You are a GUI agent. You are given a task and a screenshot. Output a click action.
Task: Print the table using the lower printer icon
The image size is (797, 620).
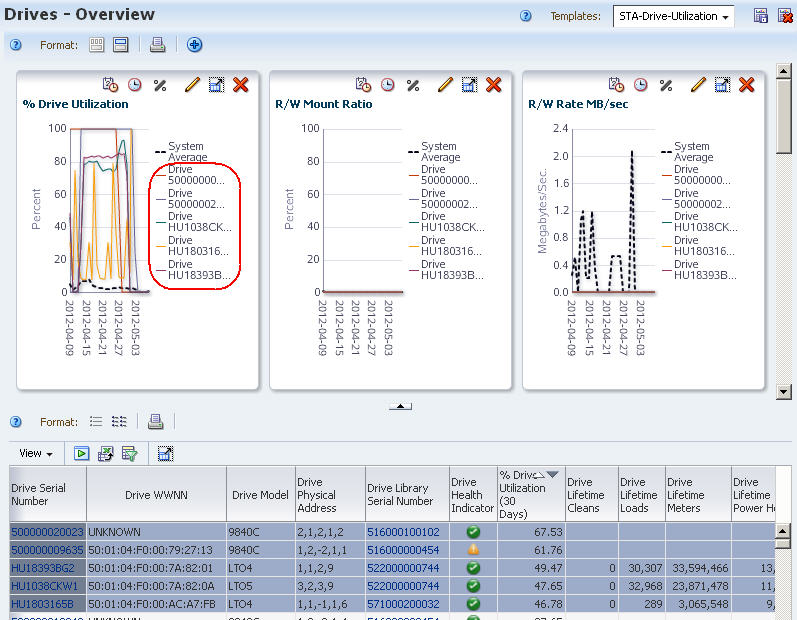(155, 421)
